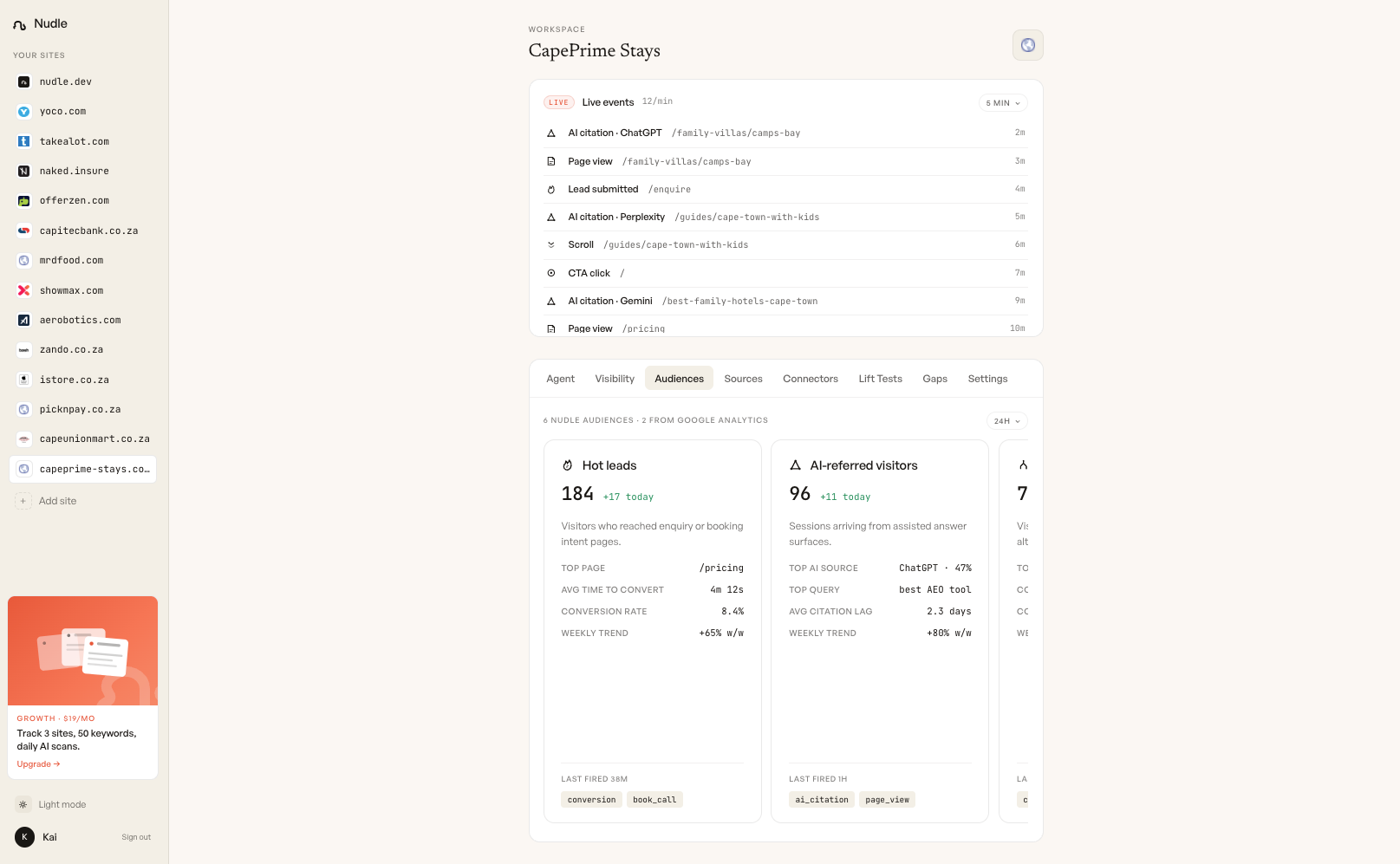Click the yoco.com favicon

(24, 112)
